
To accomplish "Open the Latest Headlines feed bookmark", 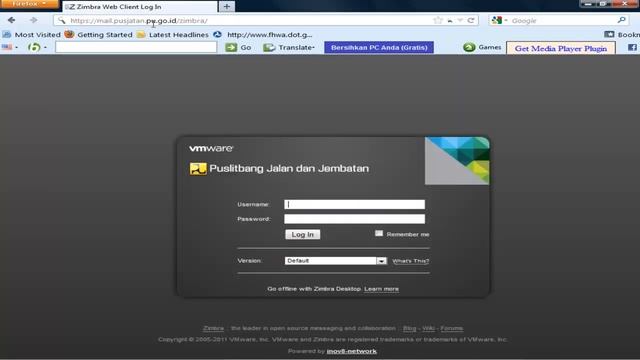I will pos(173,35).
